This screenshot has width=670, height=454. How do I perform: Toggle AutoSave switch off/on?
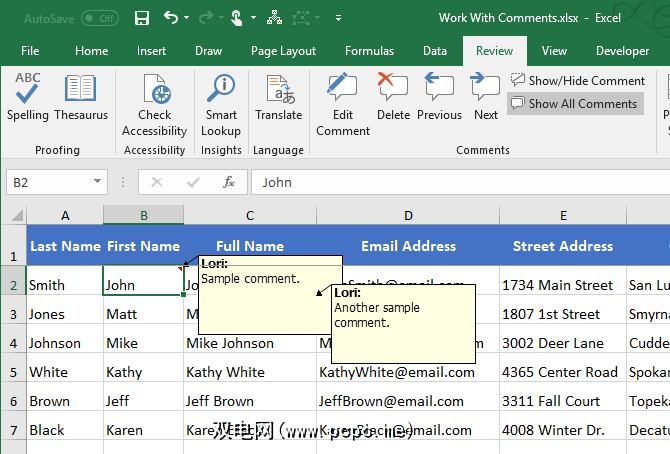click(99, 18)
